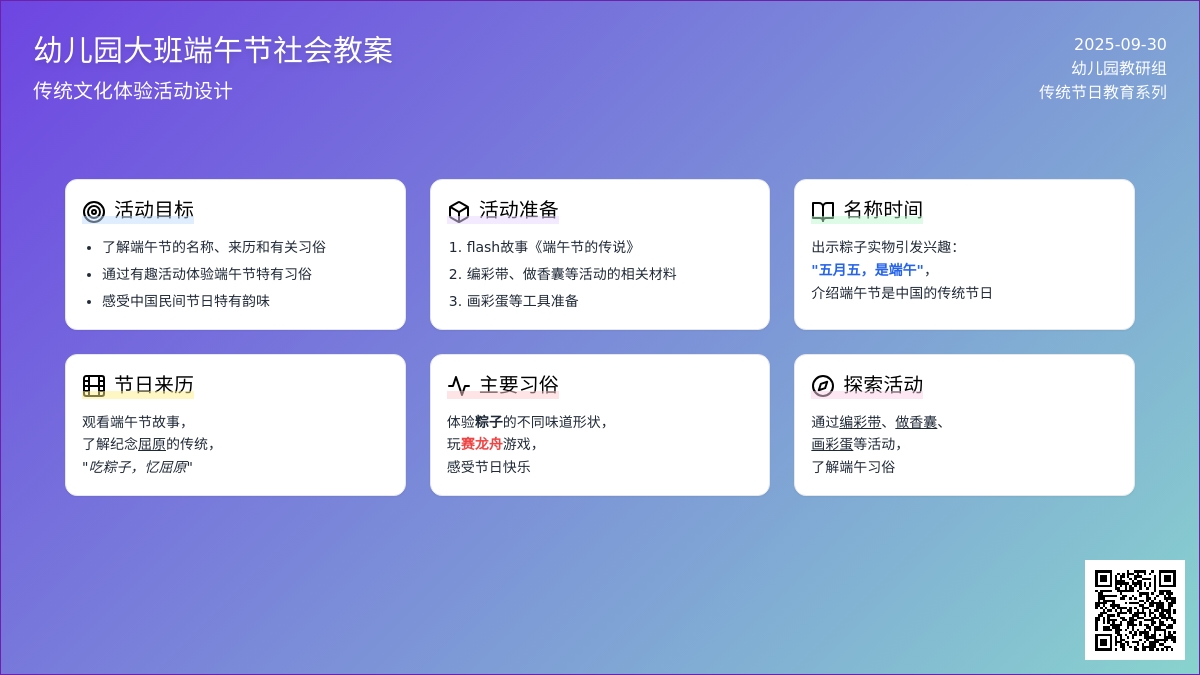Click the main title 幼儿园大班端午节社会教案
Image resolution: width=1200 pixels, height=675 pixels.
coord(213,50)
